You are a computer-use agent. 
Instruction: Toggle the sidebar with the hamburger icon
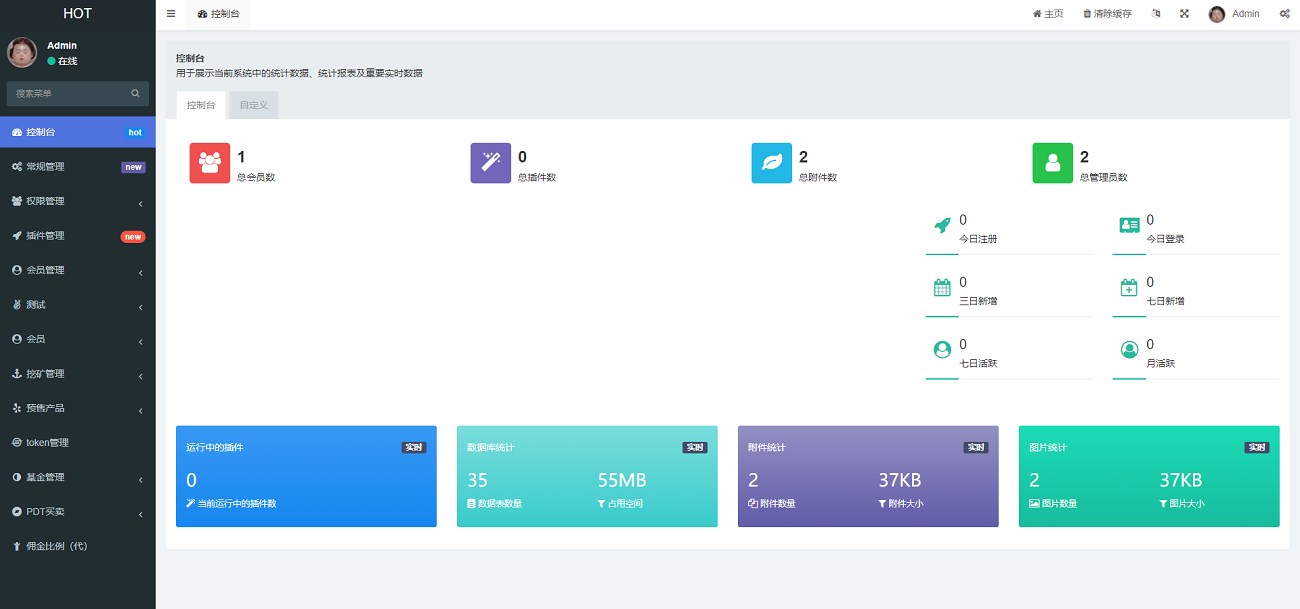click(x=171, y=14)
